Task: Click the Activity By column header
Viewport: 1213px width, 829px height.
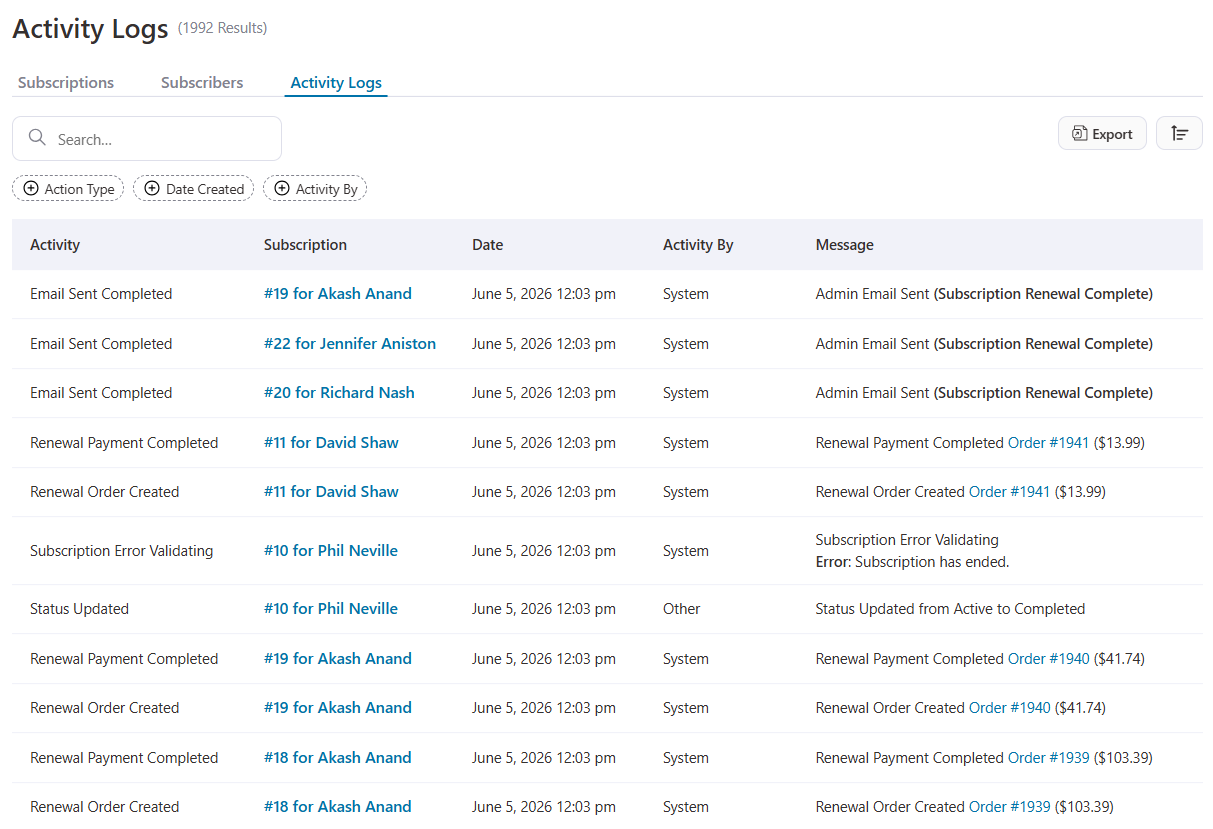Action: point(698,245)
